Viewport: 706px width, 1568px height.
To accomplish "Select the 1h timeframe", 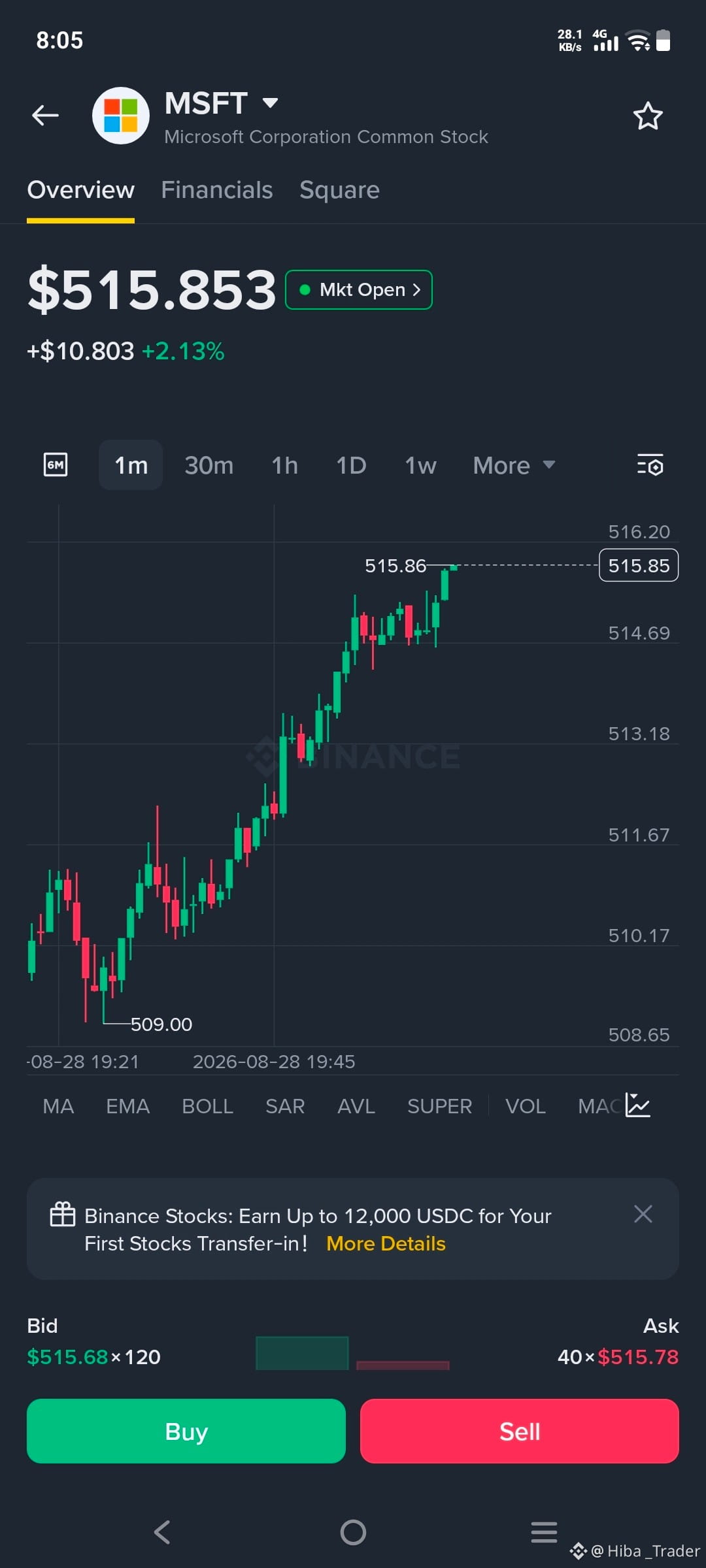I will pyautogui.click(x=285, y=465).
